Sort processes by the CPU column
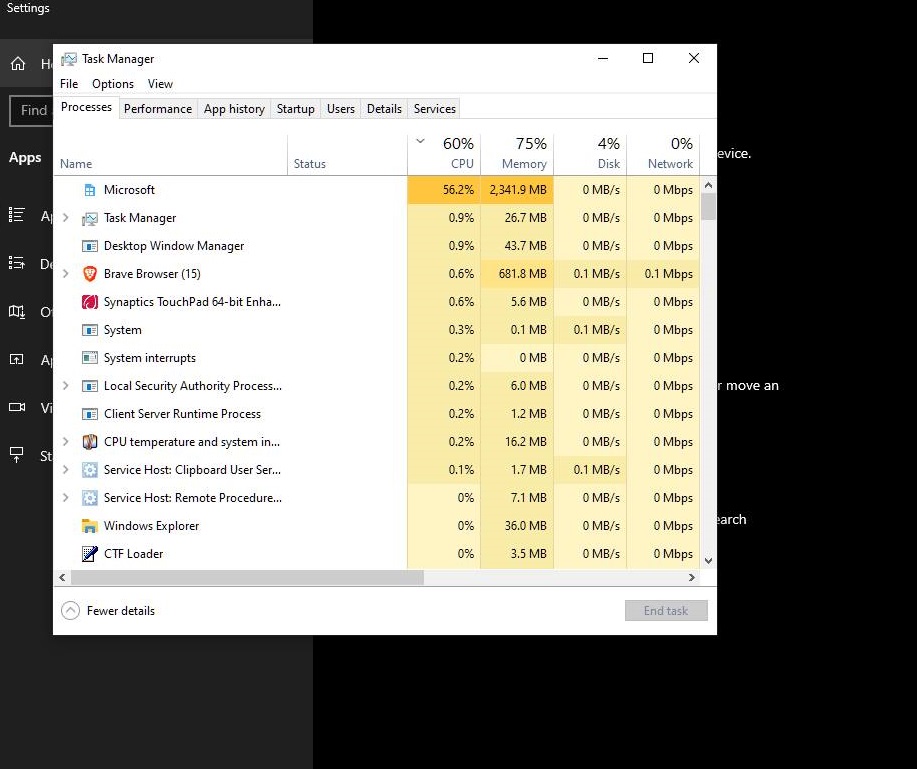The height and width of the screenshot is (769, 917). tap(447, 152)
